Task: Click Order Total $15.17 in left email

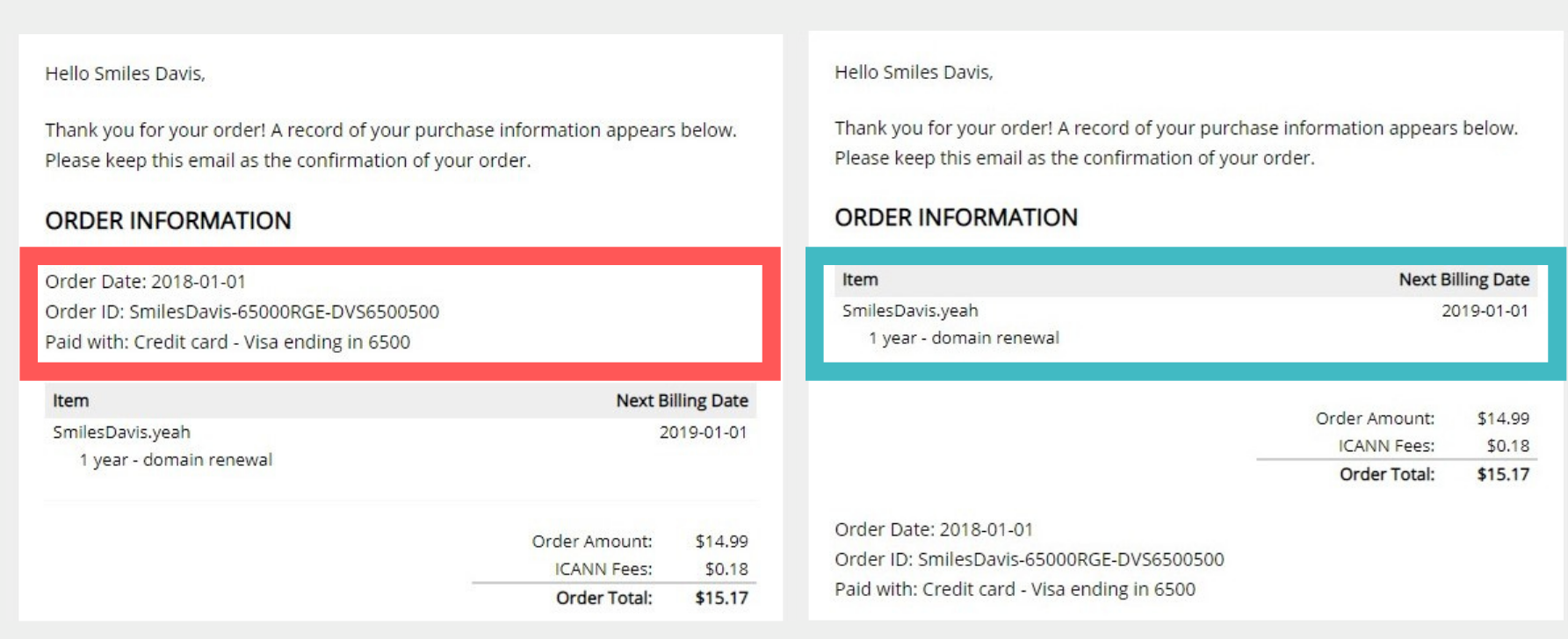Action: [x=652, y=598]
